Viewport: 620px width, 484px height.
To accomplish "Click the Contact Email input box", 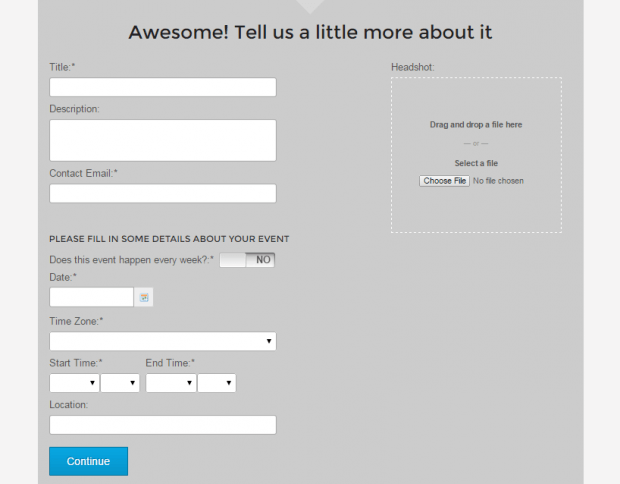I will coord(162,193).
